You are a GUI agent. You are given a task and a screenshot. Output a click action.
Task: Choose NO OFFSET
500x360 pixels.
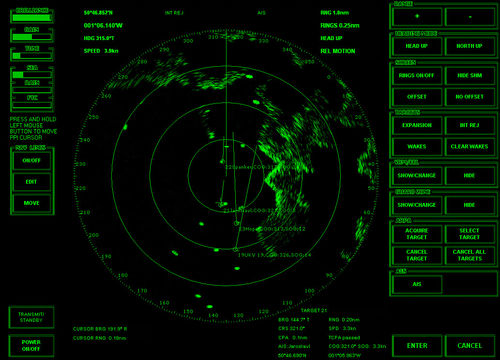point(470,97)
